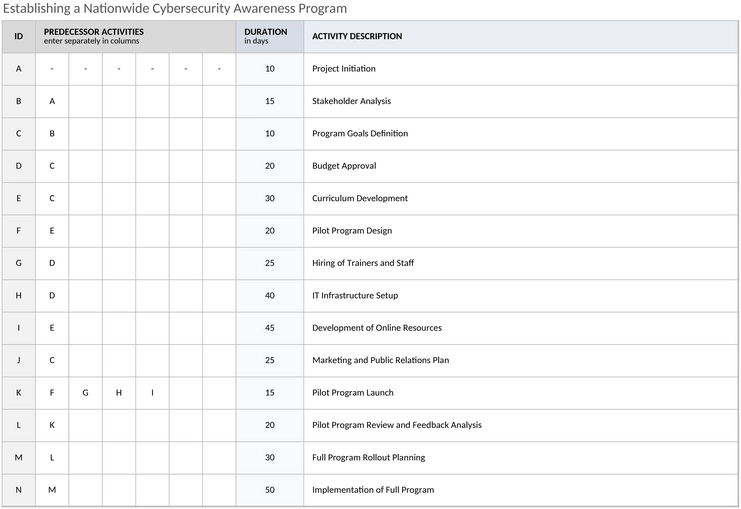Click predecessor 'D' in IT Infrastructure Setup row

point(52,295)
